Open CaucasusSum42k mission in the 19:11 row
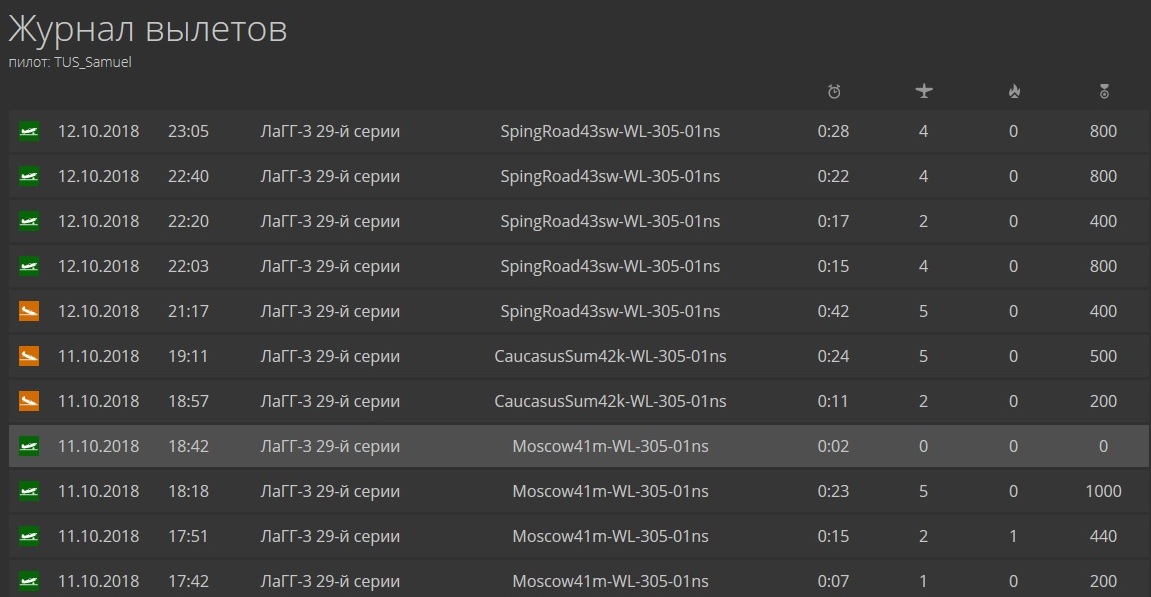 [x=610, y=356]
